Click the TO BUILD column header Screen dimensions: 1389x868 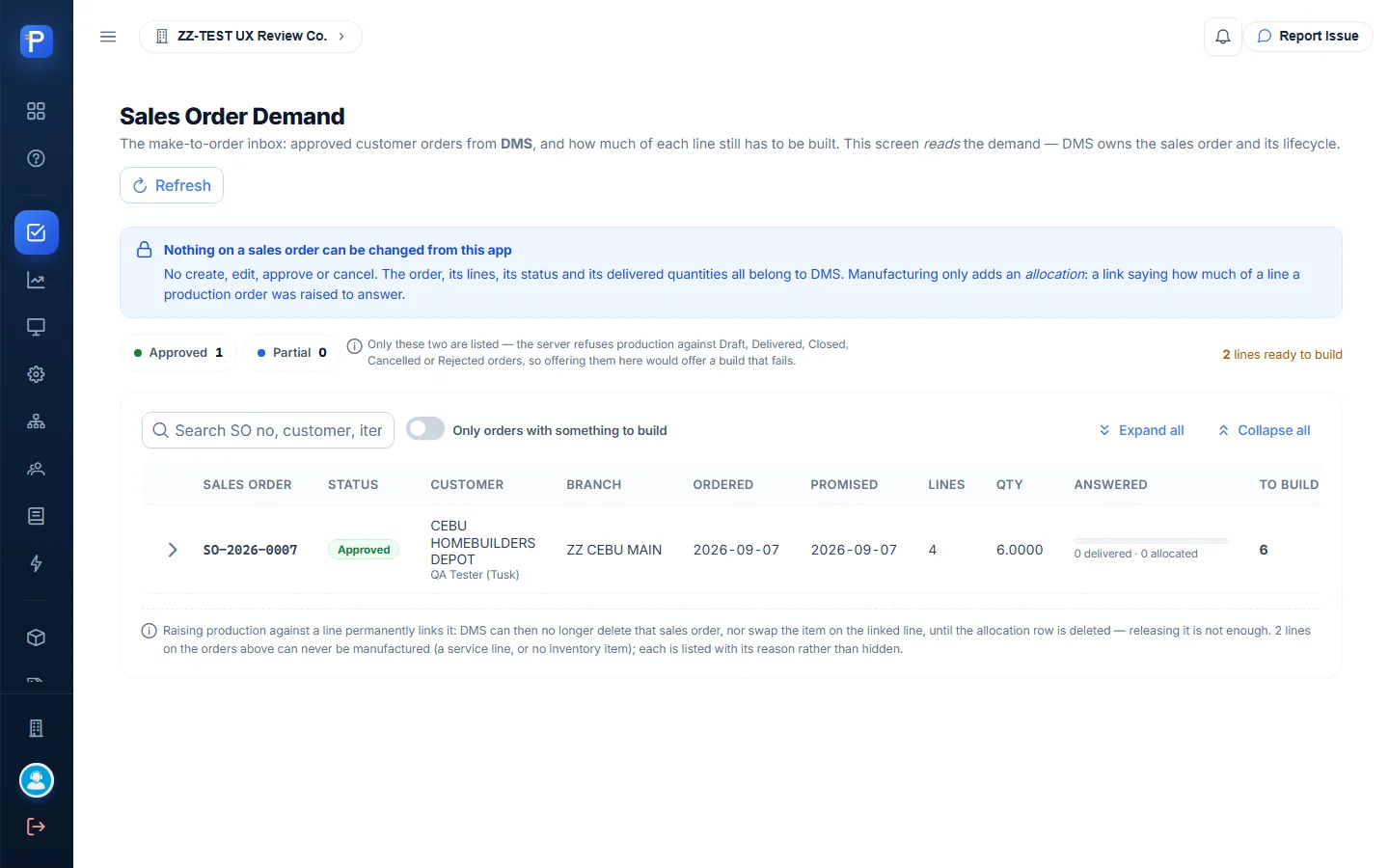tap(1289, 484)
